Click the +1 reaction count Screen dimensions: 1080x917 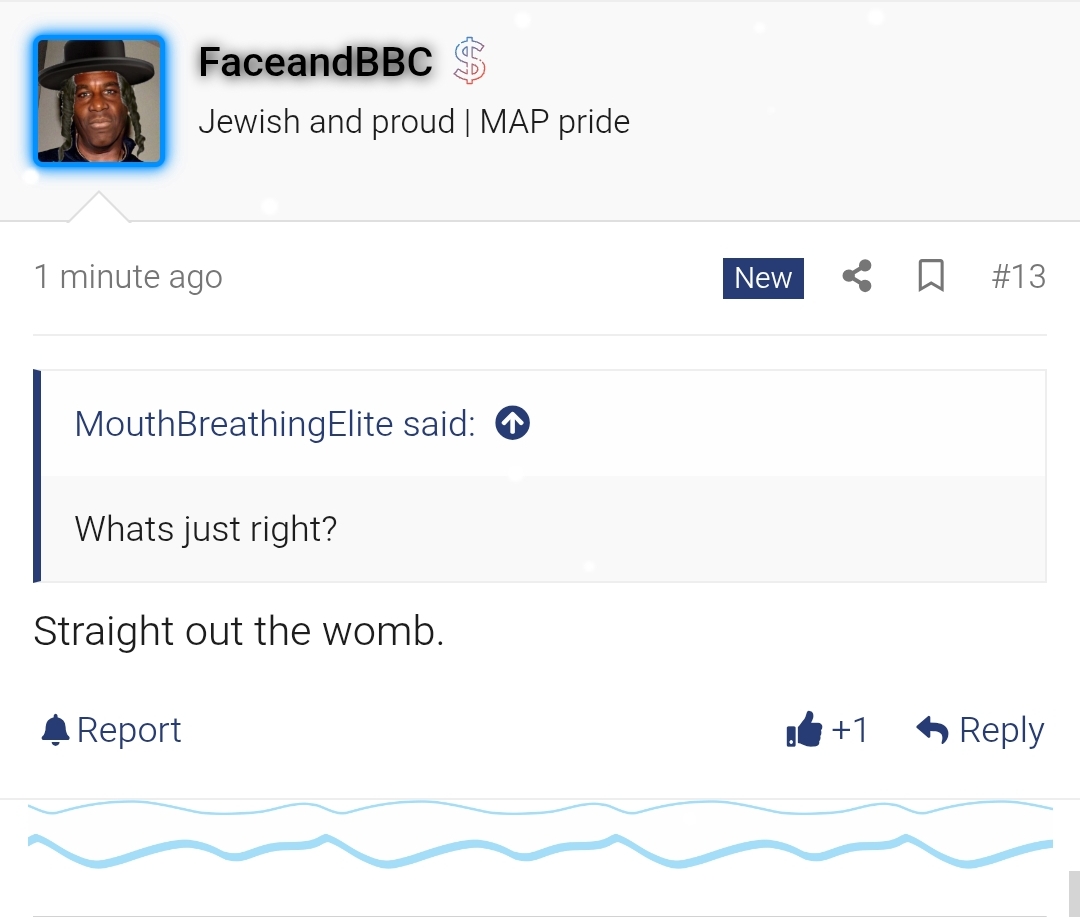(x=850, y=730)
